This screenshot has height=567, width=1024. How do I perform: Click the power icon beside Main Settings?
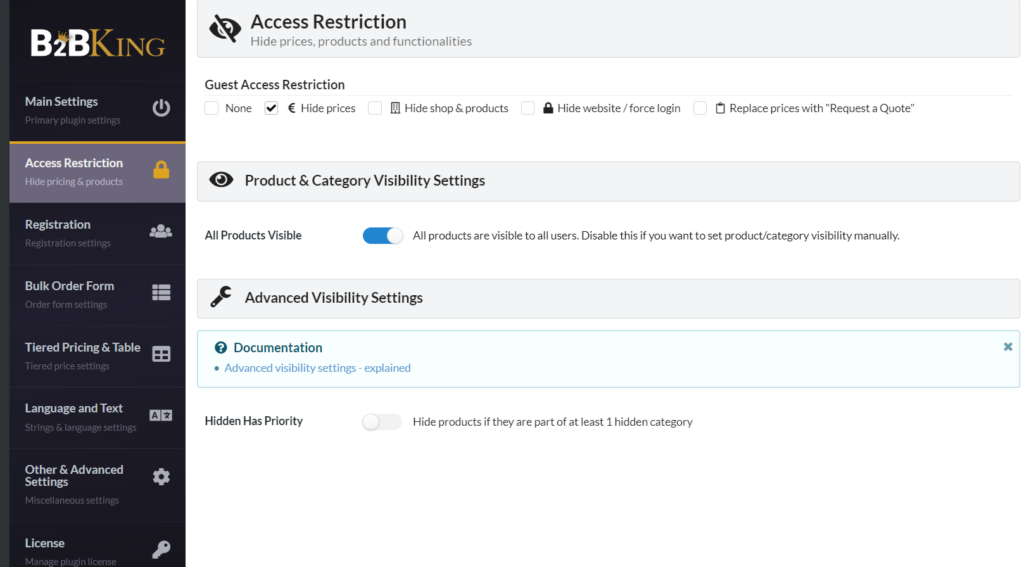161,108
